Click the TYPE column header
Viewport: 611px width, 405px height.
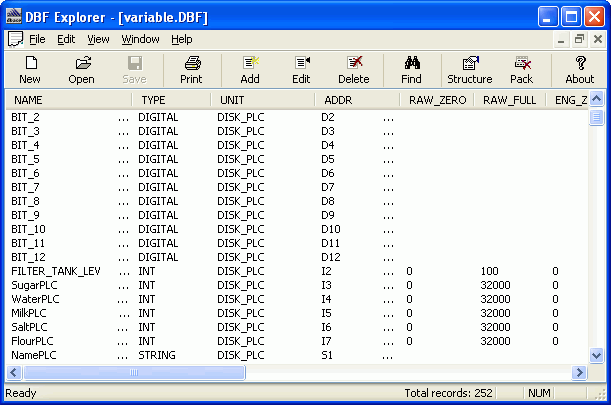click(x=171, y=100)
